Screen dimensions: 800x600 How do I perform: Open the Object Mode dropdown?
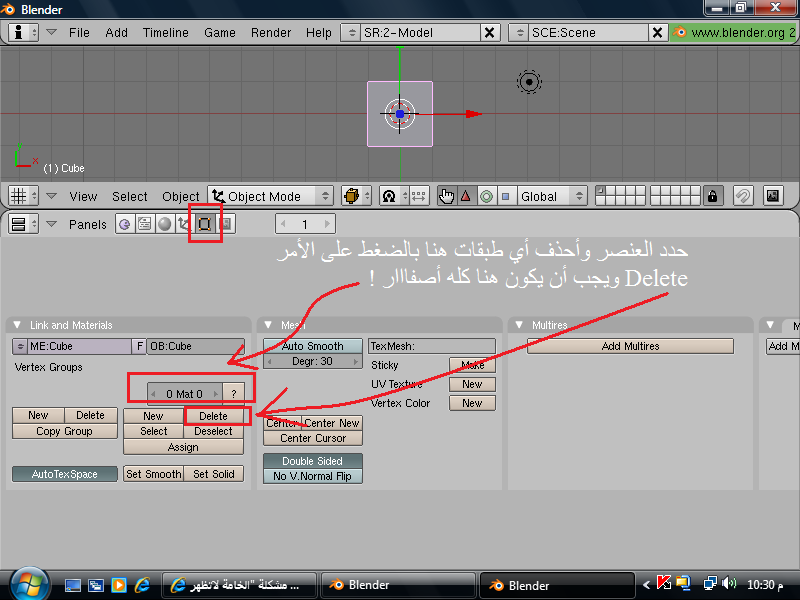click(270, 196)
